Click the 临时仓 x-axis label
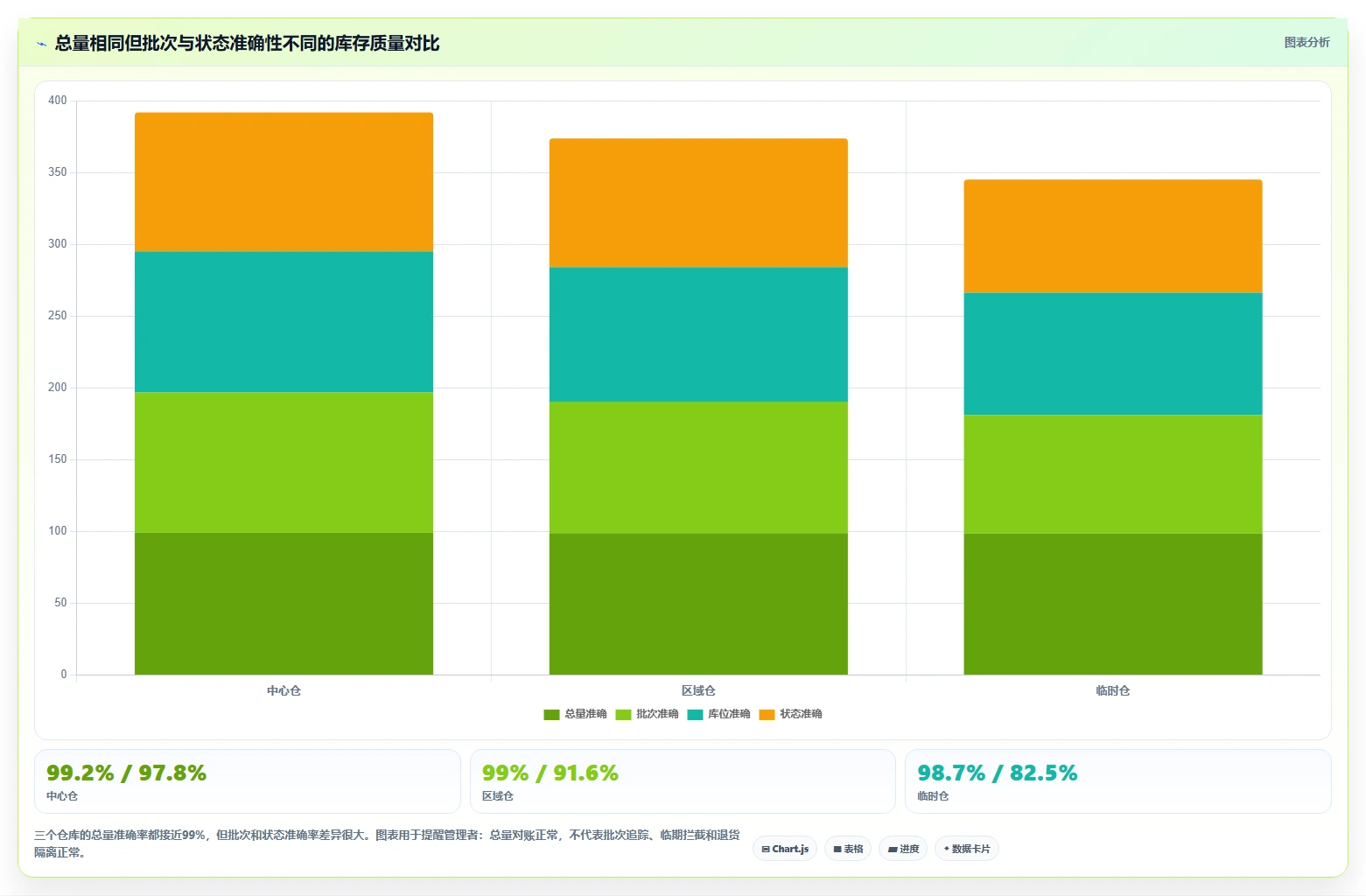This screenshot has width=1366, height=896. (x=1113, y=690)
